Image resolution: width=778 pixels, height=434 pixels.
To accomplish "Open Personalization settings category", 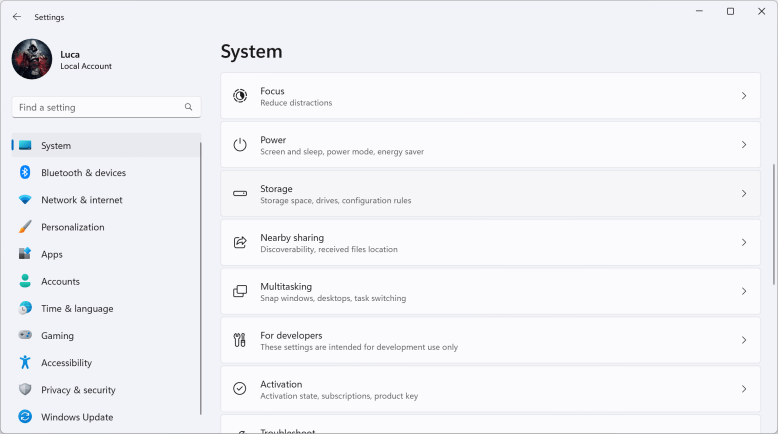I will tap(72, 227).
